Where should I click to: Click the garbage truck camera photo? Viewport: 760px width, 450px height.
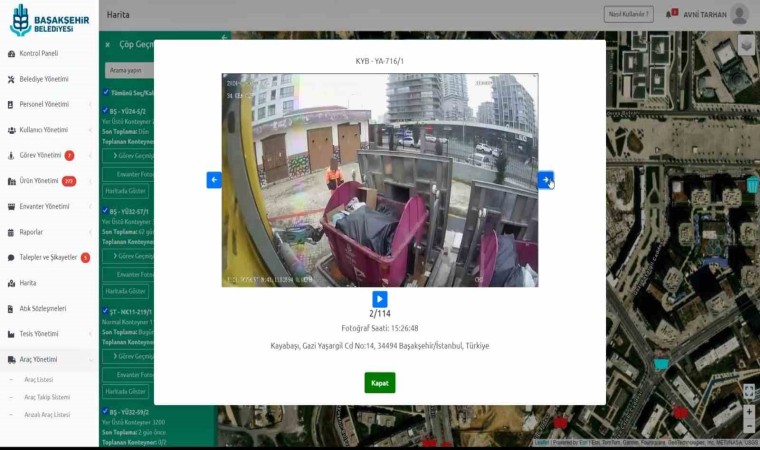(380, 180)
